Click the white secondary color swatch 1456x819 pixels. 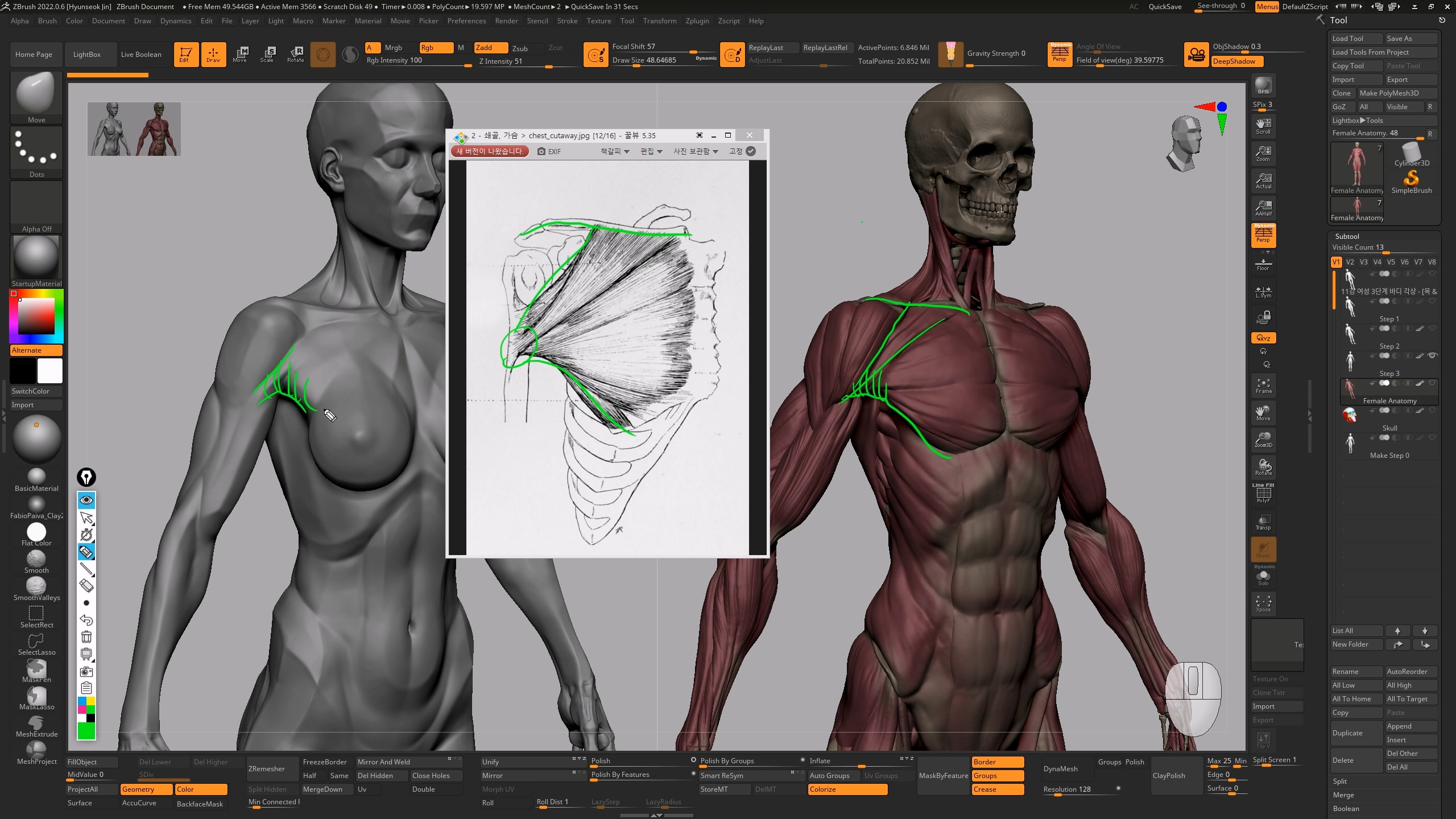click(50, 371)
